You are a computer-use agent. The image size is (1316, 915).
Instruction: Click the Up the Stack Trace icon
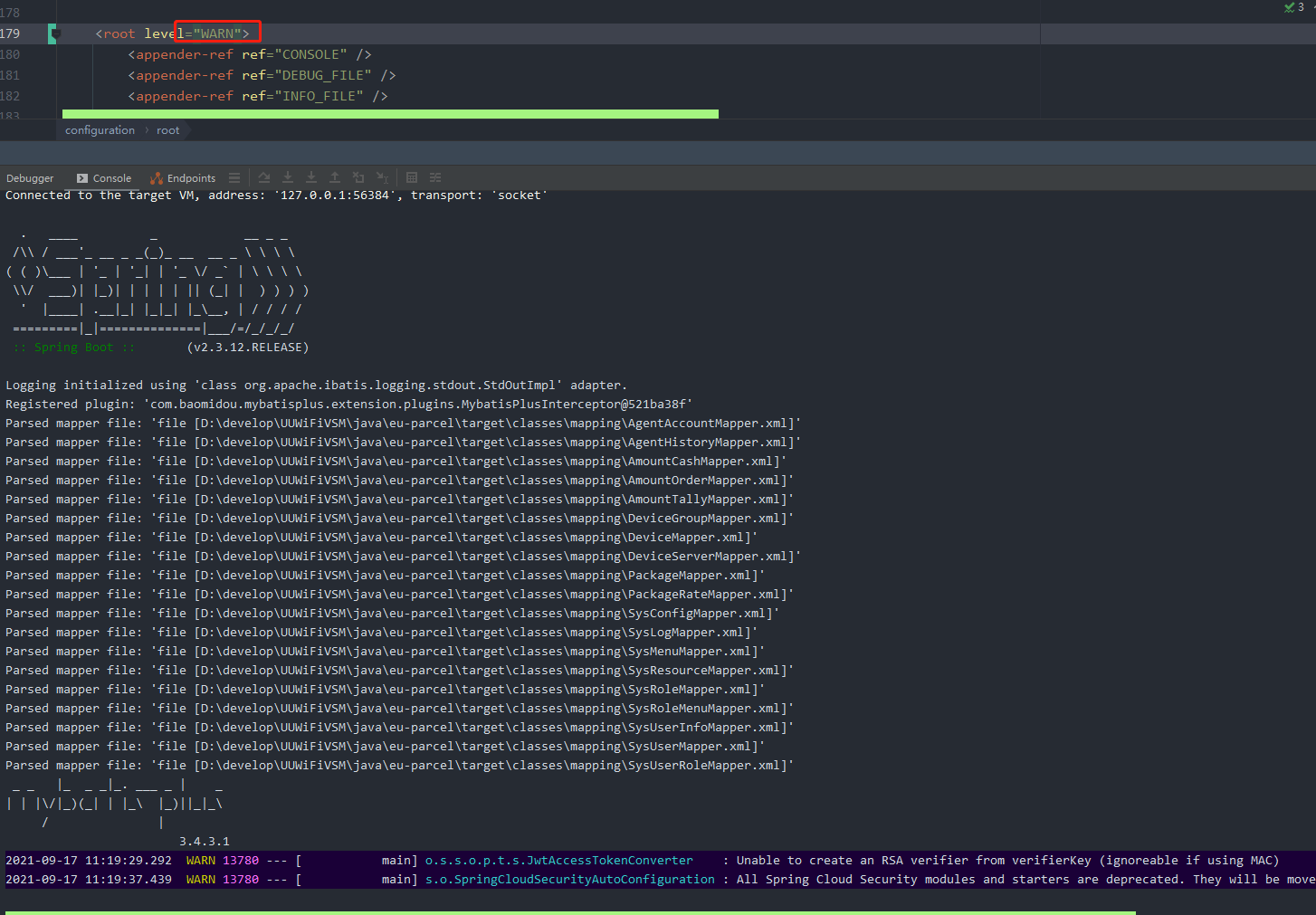(x=334, y=177)
